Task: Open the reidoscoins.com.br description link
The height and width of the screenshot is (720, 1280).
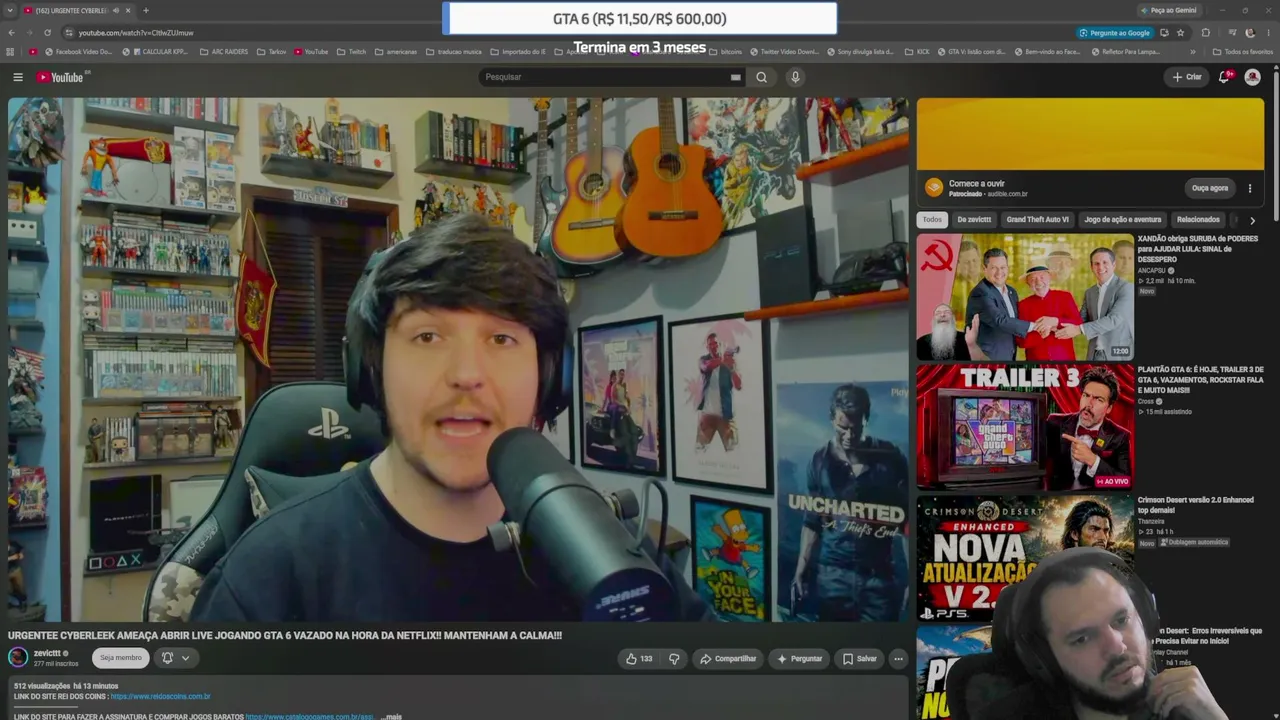Action: (x=160, y=696)
